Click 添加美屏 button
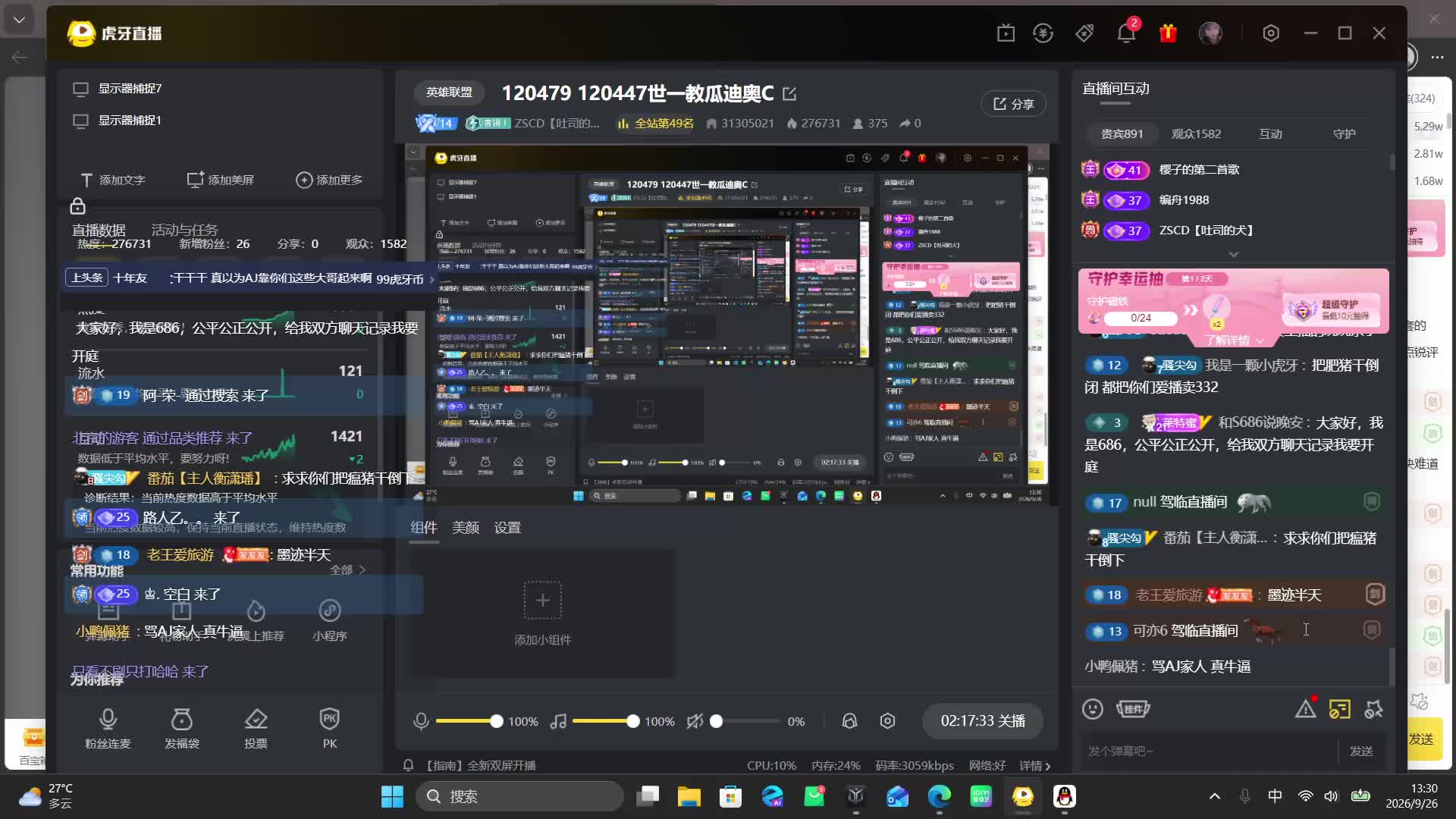Viewport: 1456px width, 819px height. 221,180
